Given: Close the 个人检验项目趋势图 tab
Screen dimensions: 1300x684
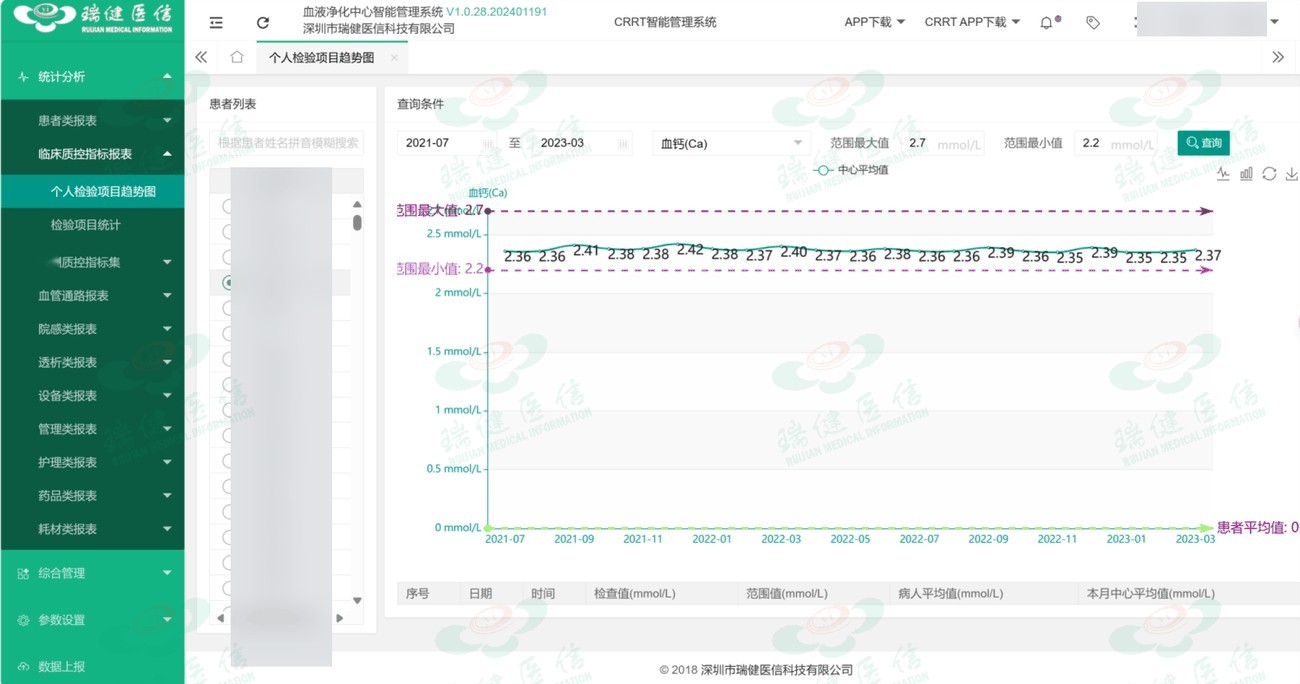Looking at the screenshot, I should [394, 58].
